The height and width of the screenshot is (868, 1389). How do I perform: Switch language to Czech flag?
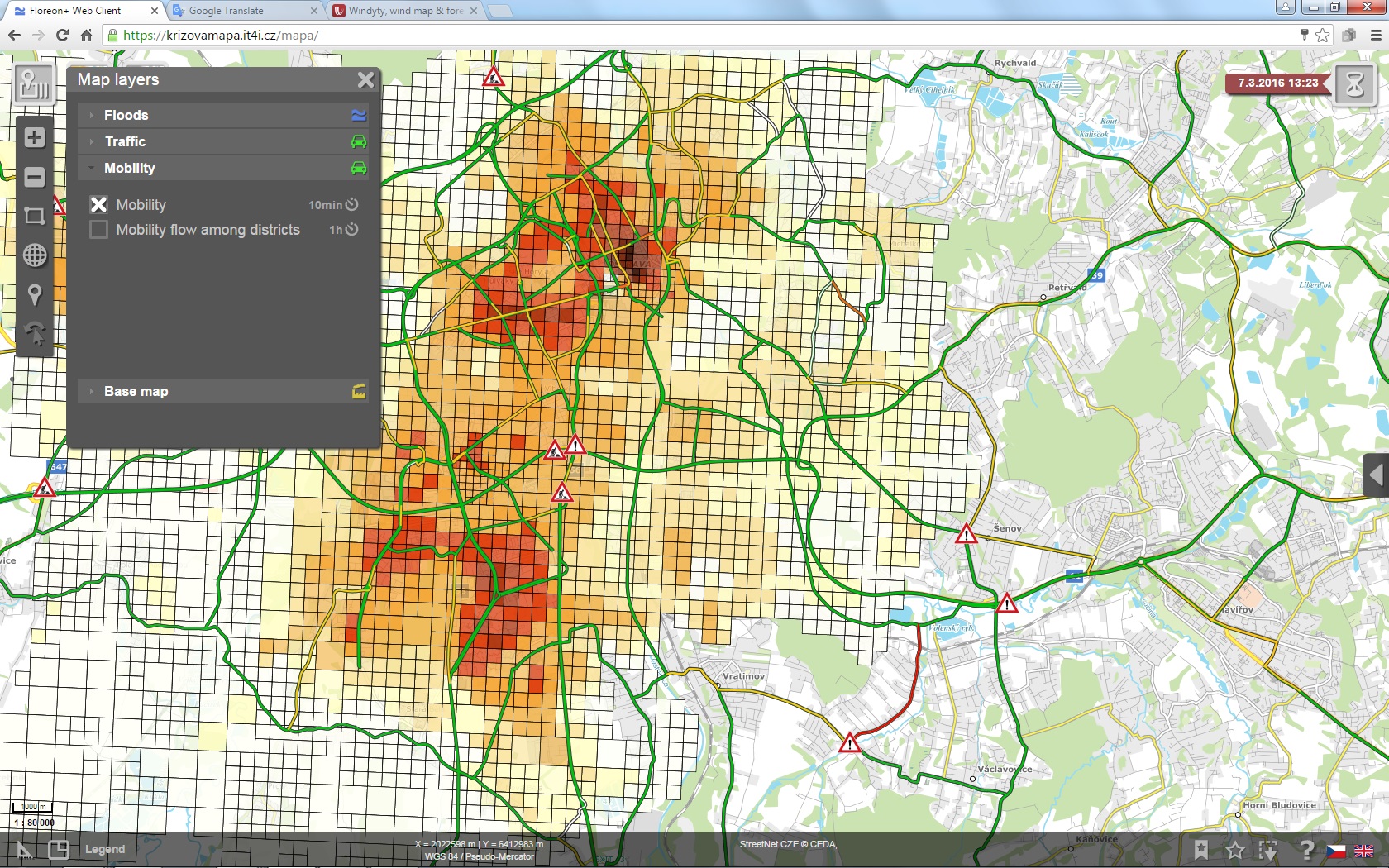(1336, 851)
